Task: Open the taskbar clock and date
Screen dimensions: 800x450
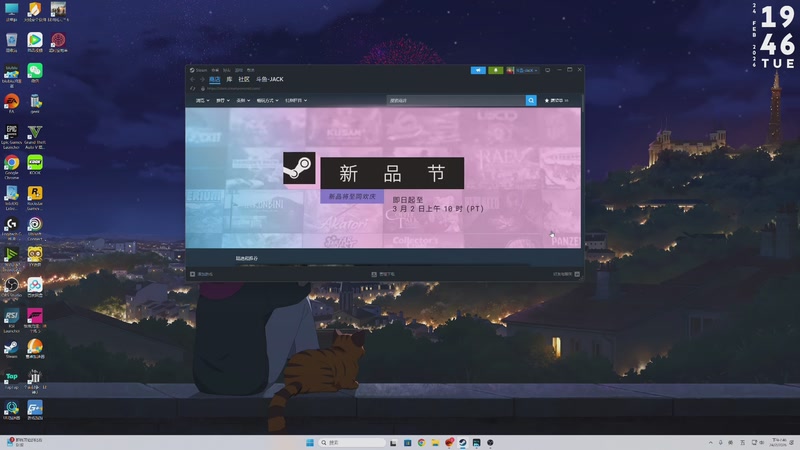Action: pyautogui.click(x=779, y=442)
